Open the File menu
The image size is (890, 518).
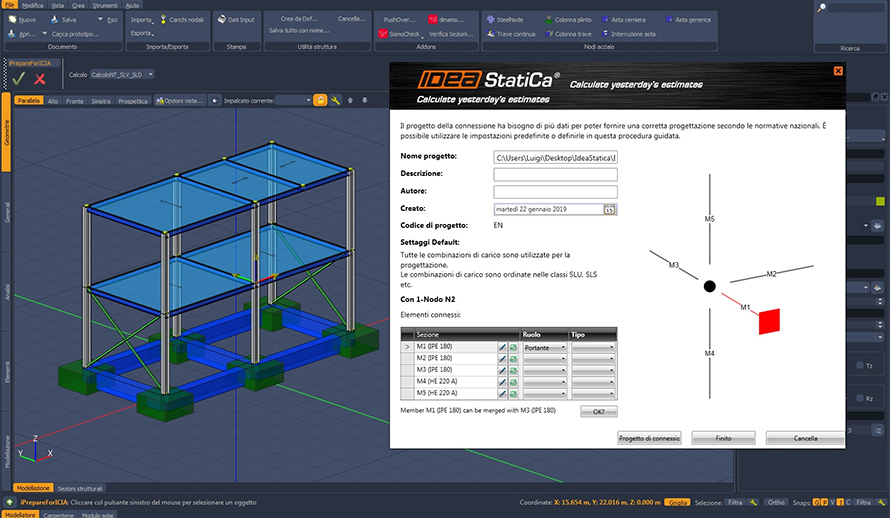9,5
